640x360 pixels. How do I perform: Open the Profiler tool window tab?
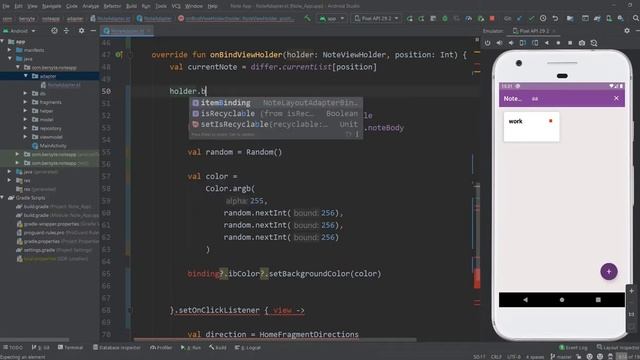tap(161, 347)
